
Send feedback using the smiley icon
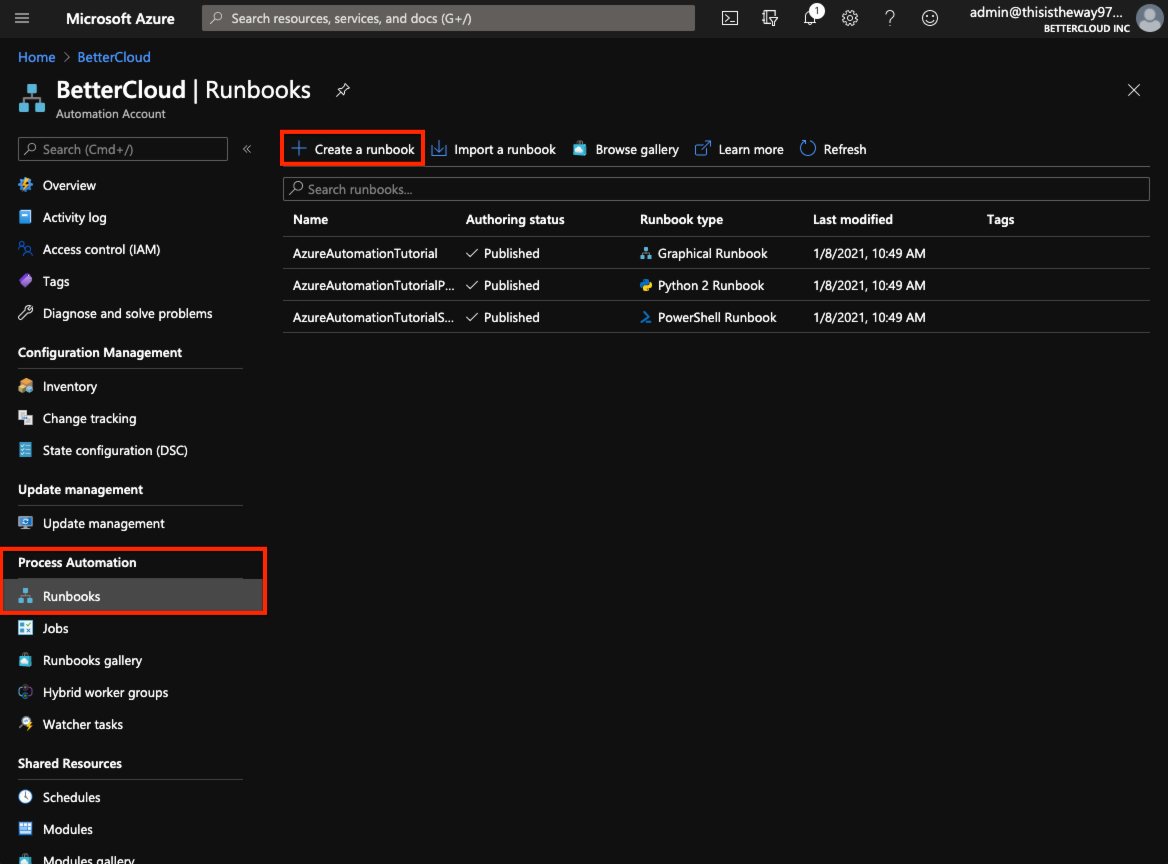(x=929, y=17)
